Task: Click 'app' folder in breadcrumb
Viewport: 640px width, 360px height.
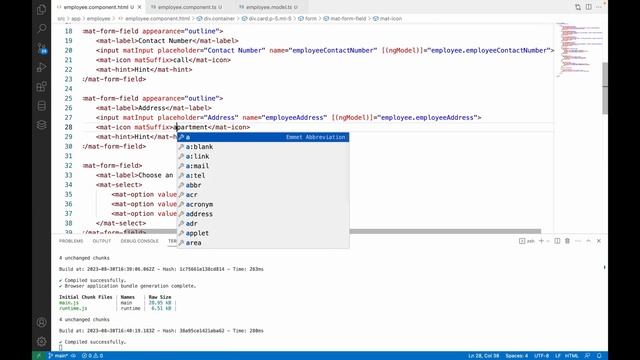Action: pos(76,18)
